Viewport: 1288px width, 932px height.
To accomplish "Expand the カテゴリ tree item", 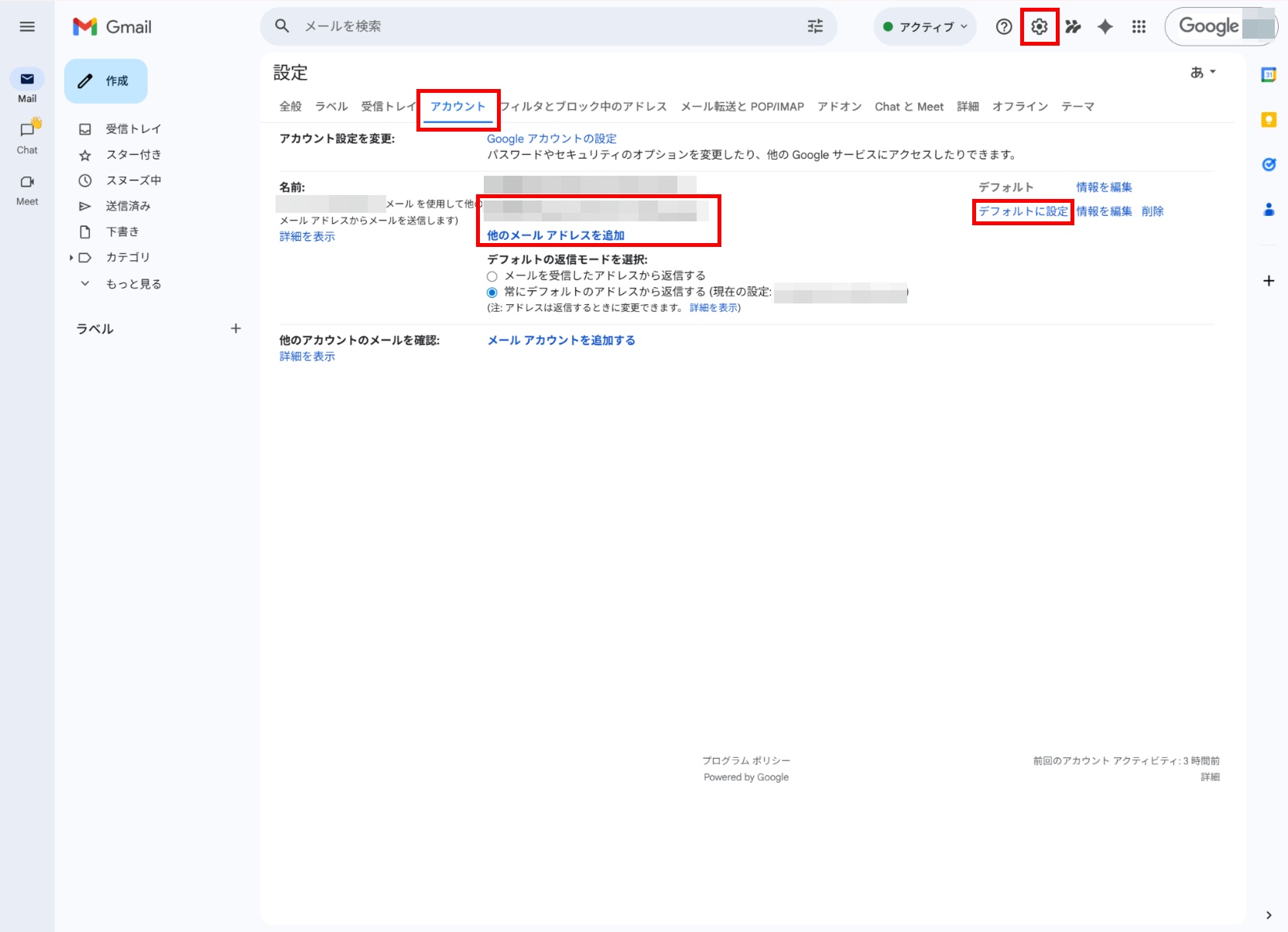I will coord(128,257).
